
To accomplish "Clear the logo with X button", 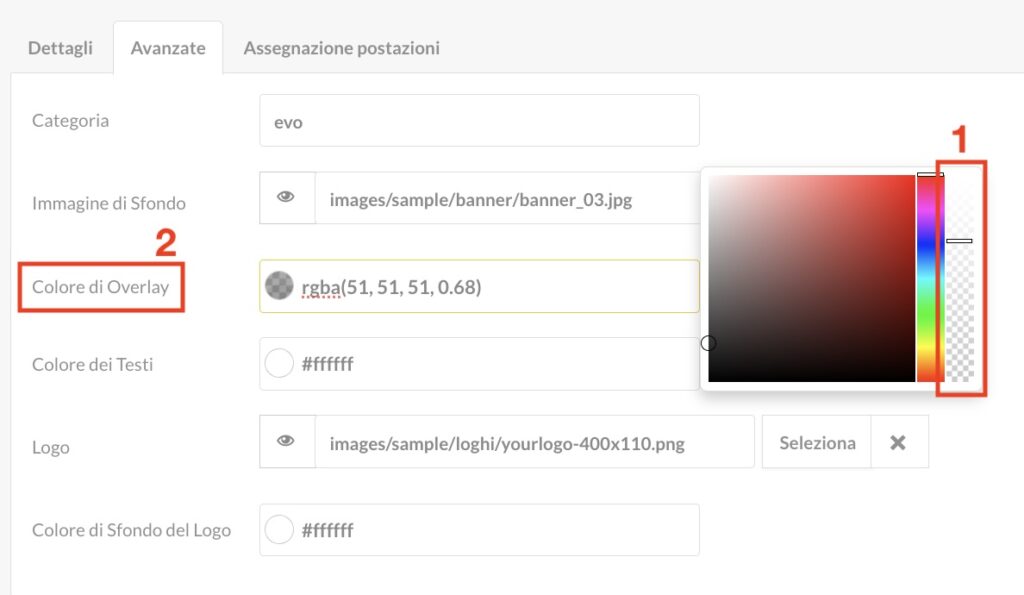I will 899,442.
